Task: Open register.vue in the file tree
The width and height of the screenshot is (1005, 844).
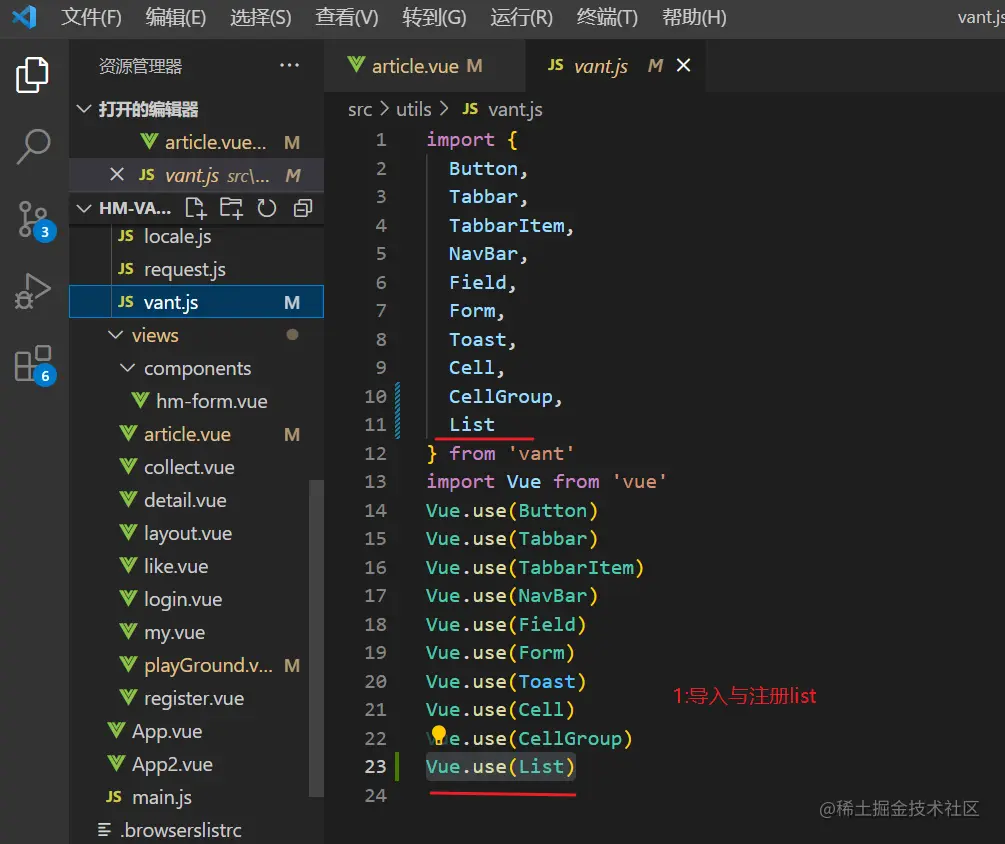Action: click(x=196, y=699)
